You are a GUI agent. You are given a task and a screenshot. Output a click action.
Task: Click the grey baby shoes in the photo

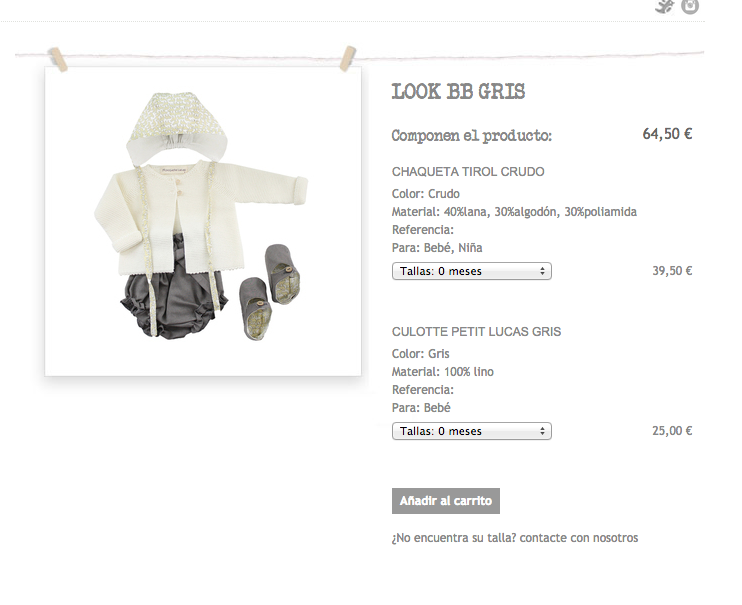click(x=269, y=291)
